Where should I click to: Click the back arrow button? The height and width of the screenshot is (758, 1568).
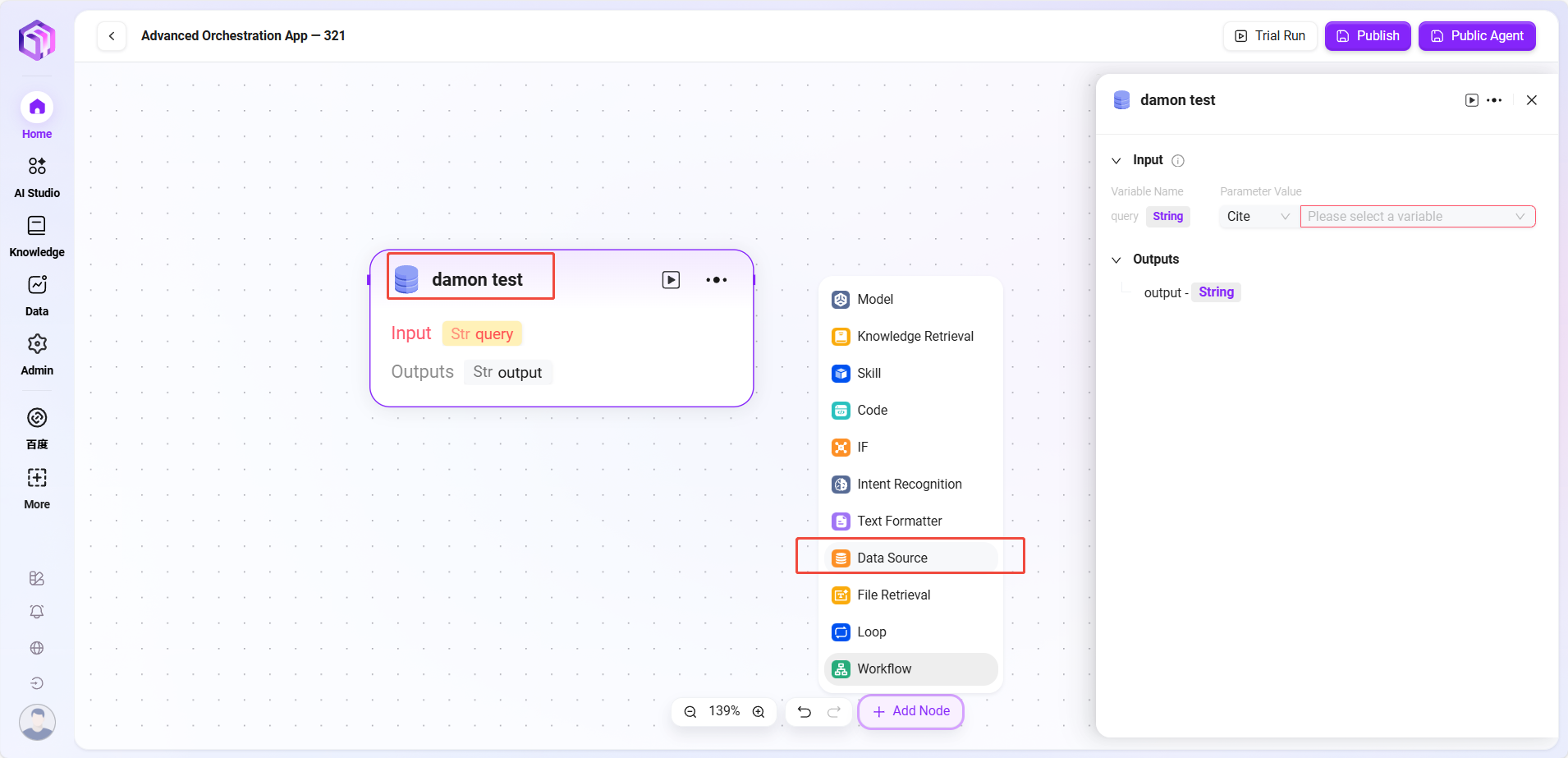point(112,36)
